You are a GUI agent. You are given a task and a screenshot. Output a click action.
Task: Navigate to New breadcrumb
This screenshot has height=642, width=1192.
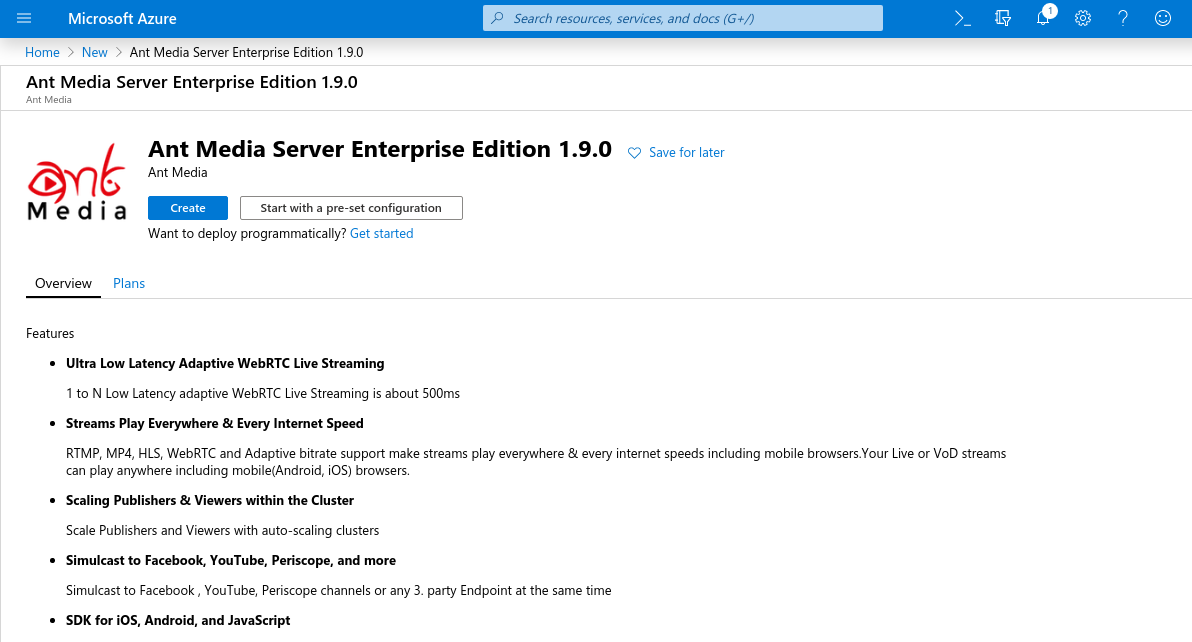pos(94,52)
